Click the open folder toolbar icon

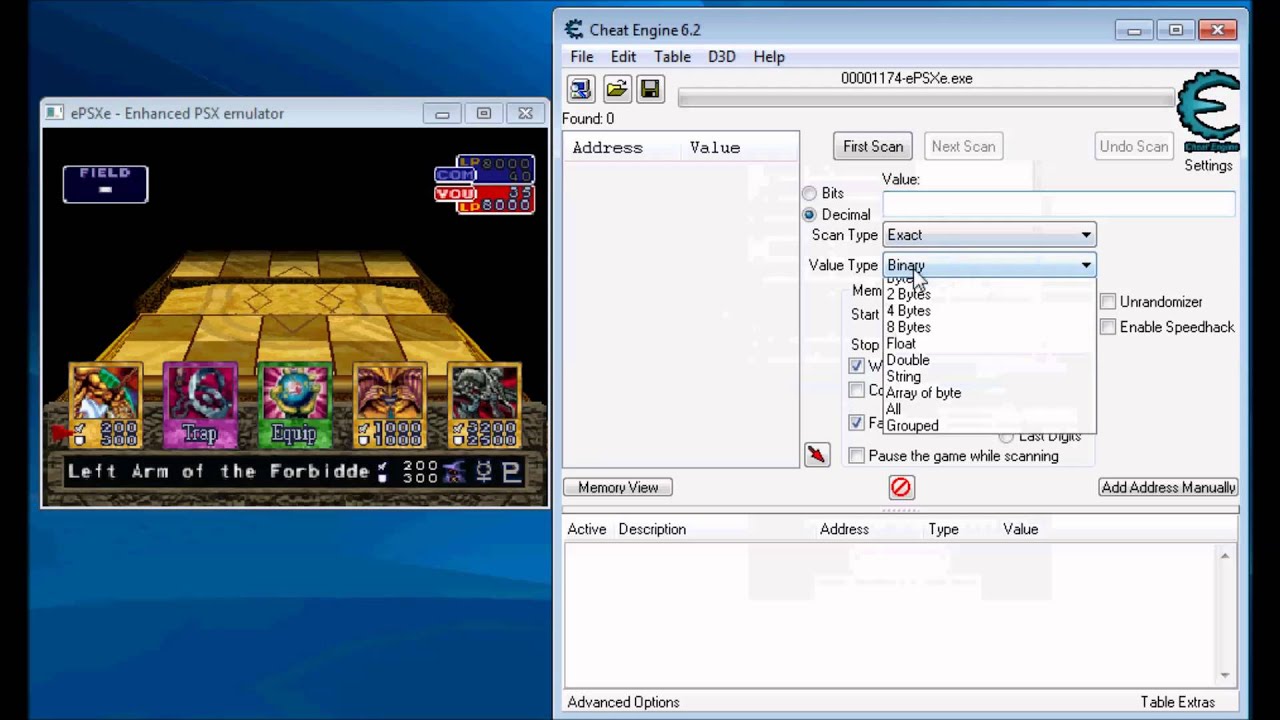tap(616, 89)
